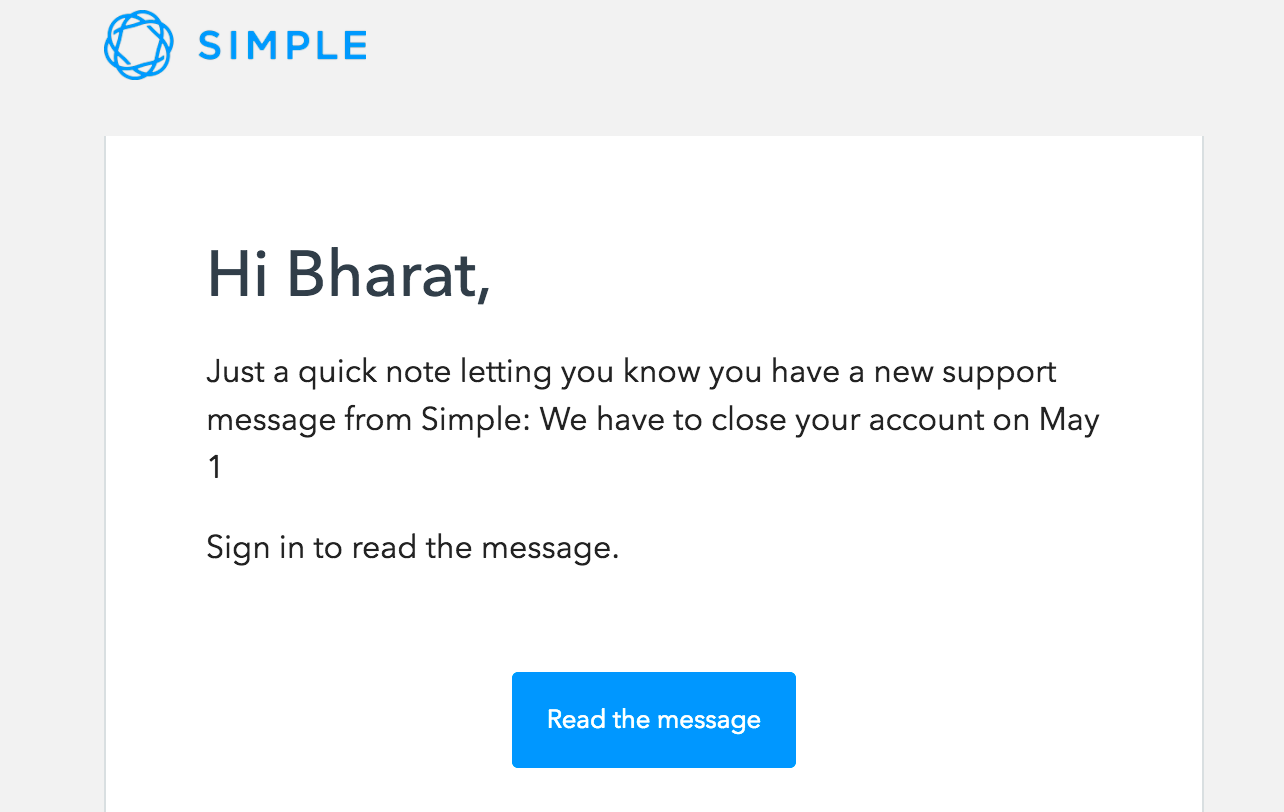Click the words 'you have a' in first line
Image resolution: width=1284 pixels, height=812 pixels.
tap(787, 372)
